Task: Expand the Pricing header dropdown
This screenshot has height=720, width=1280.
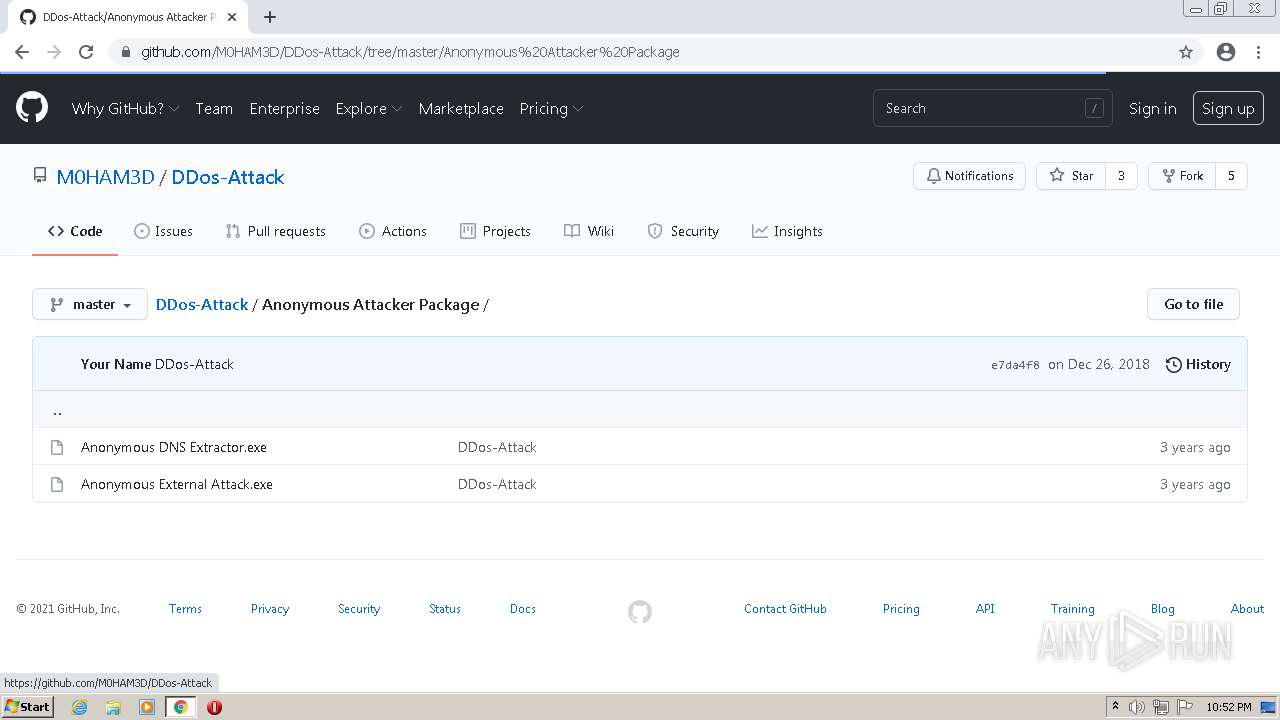Action: coord(551,108)
